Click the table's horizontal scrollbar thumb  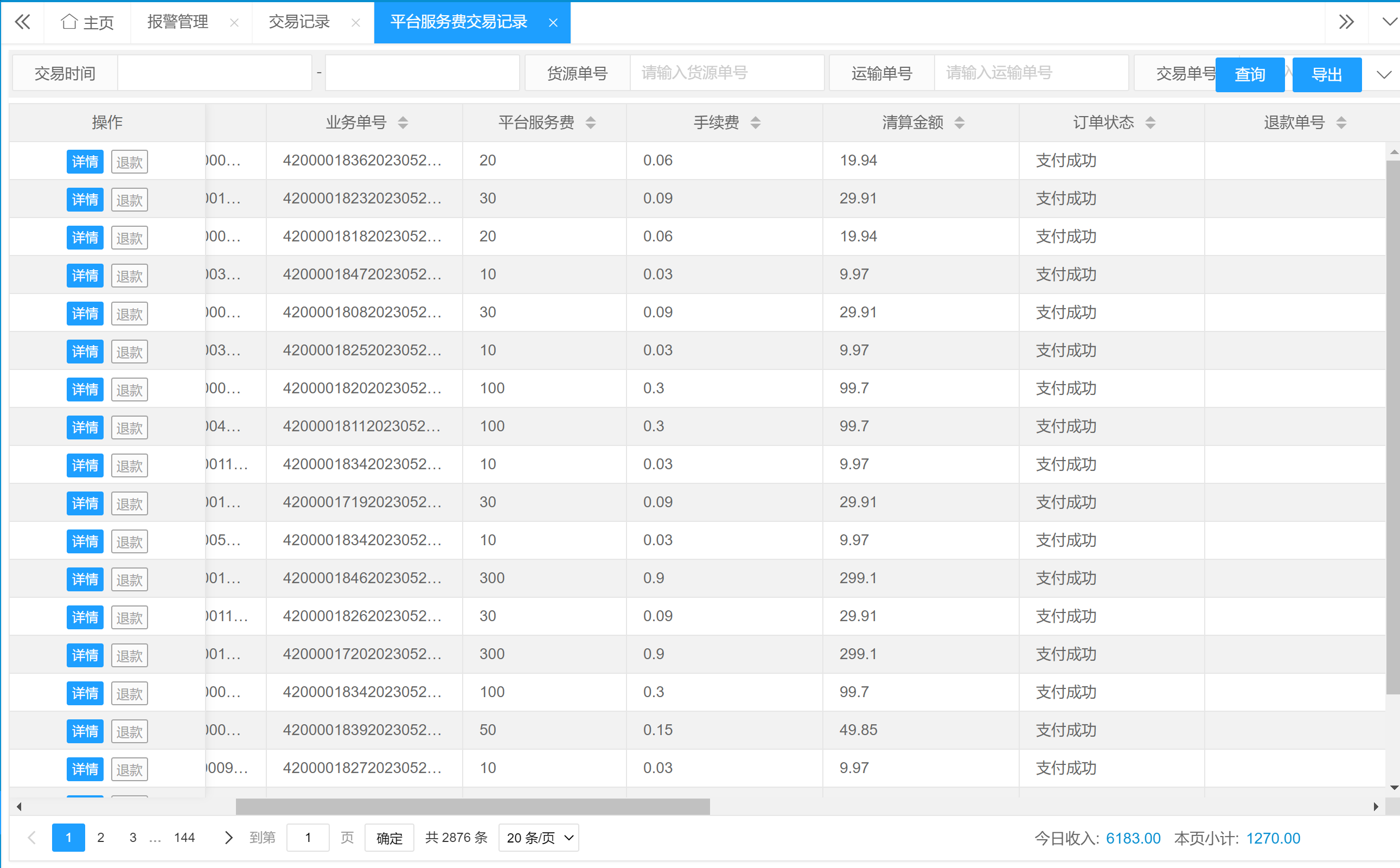coord(473,807)
